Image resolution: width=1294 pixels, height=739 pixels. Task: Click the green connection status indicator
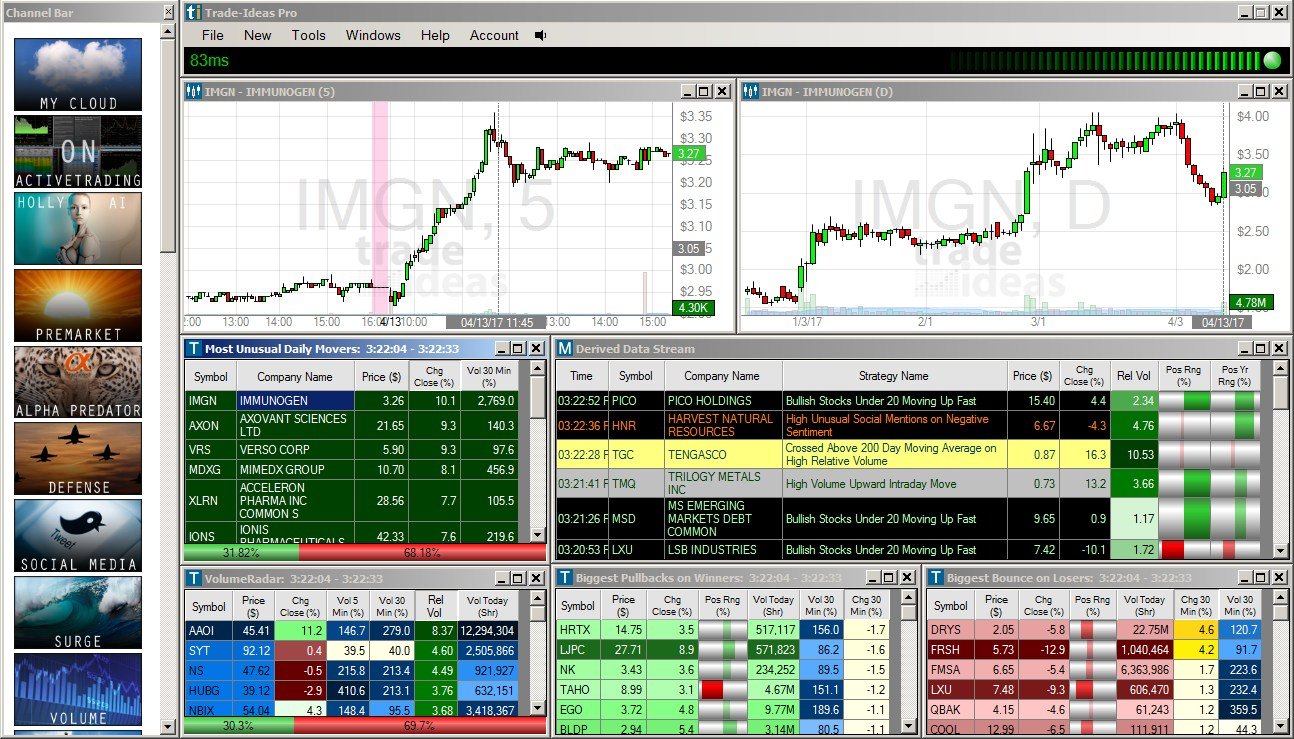[x=1272, y=60]
